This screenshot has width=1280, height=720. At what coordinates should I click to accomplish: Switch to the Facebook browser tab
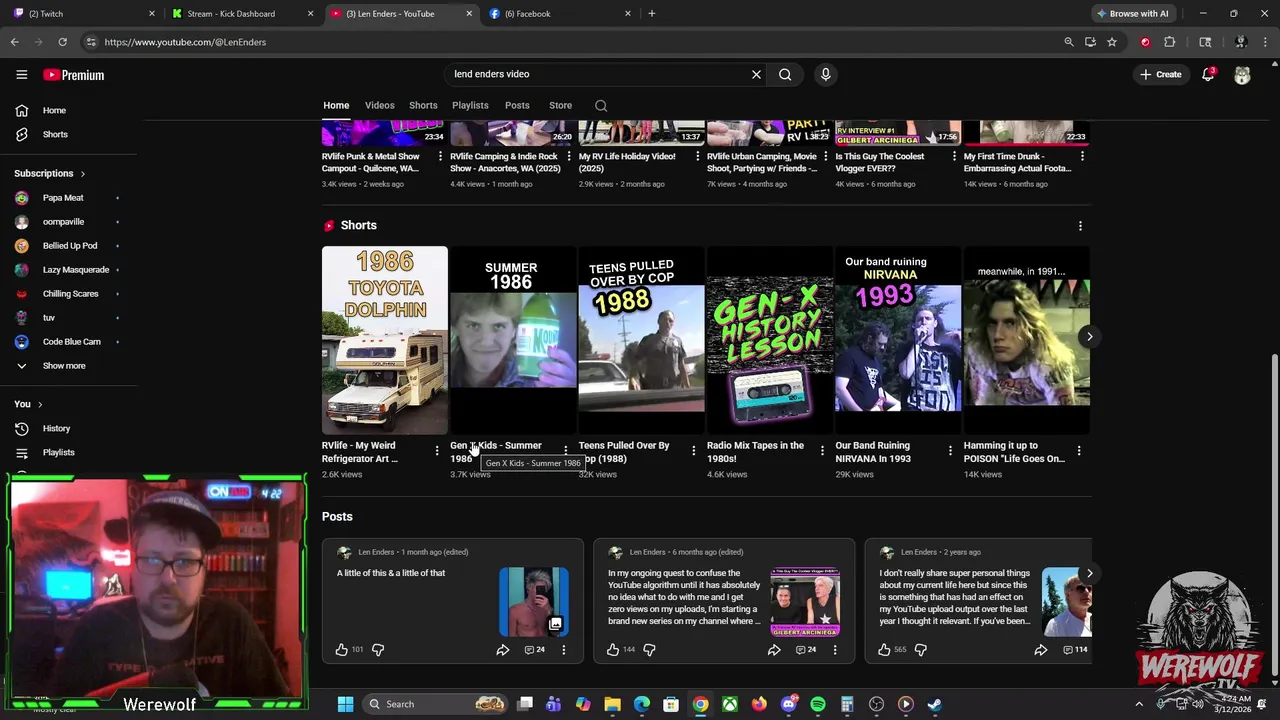(560, 14)
